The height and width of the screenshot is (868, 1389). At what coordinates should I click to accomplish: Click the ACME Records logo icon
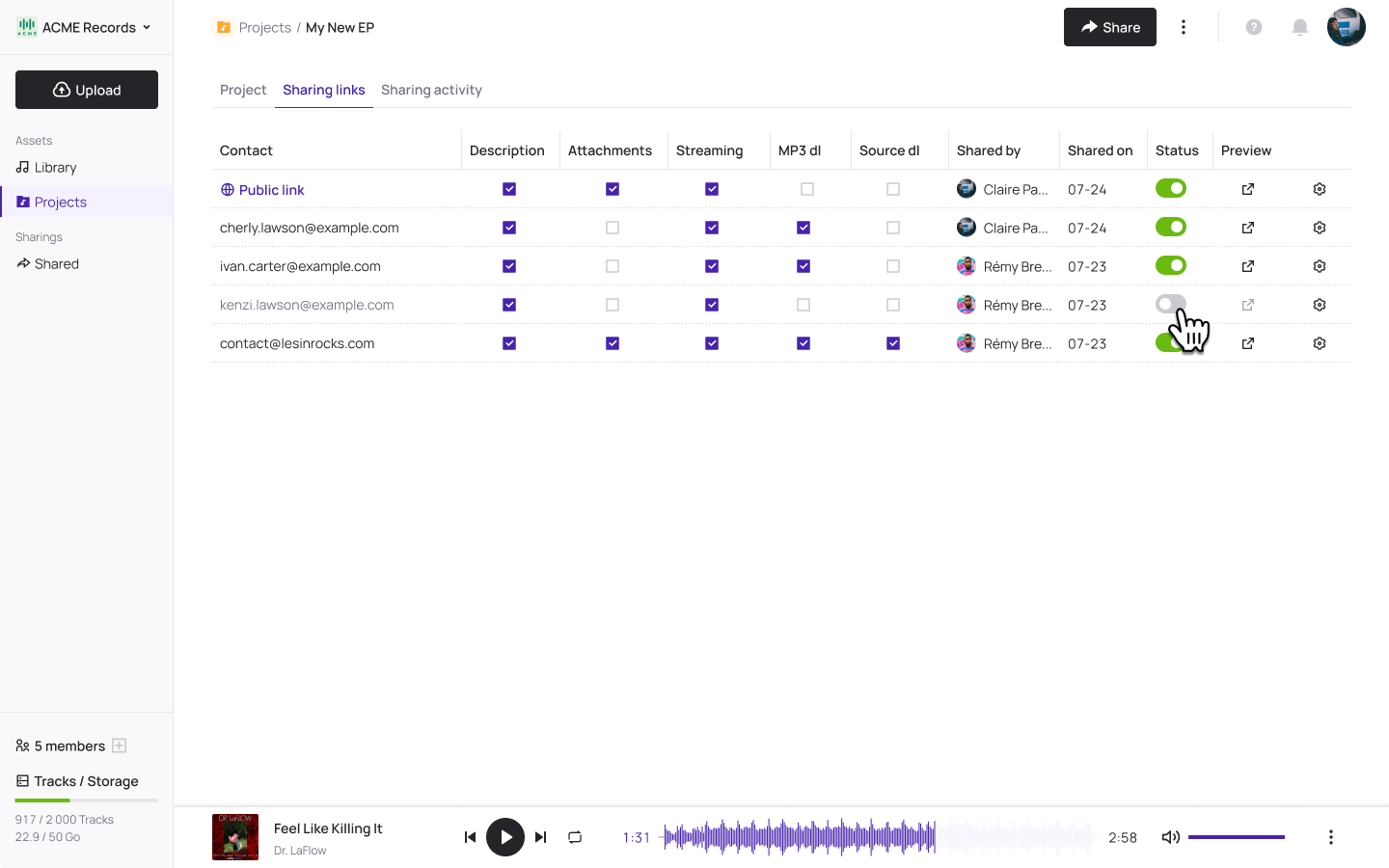tap(27, 27)
